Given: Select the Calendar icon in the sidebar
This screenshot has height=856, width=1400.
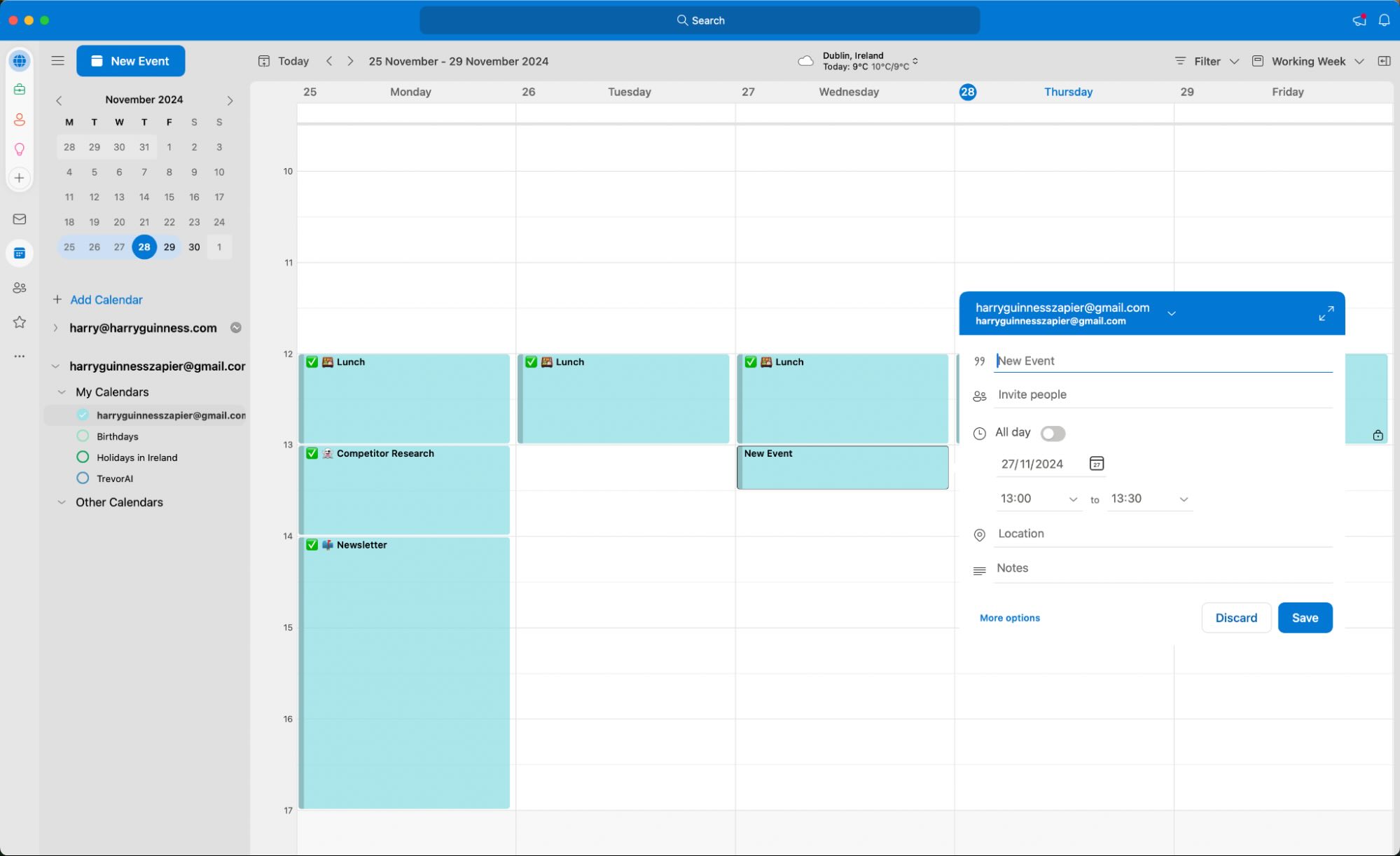Looking at the screenshot, I should click(x=19, y=253).
